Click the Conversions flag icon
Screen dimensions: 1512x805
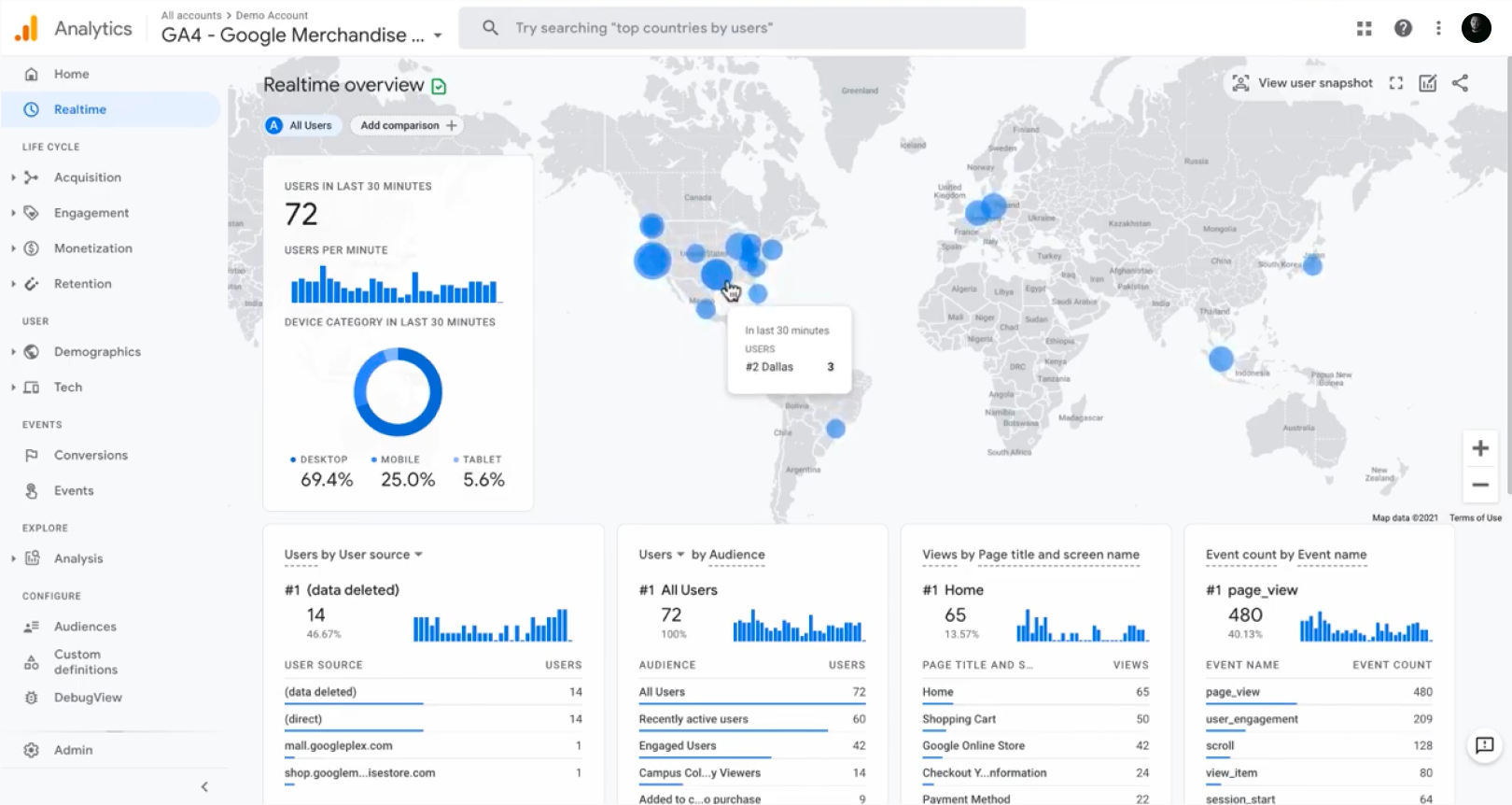[x=31, y=456]
